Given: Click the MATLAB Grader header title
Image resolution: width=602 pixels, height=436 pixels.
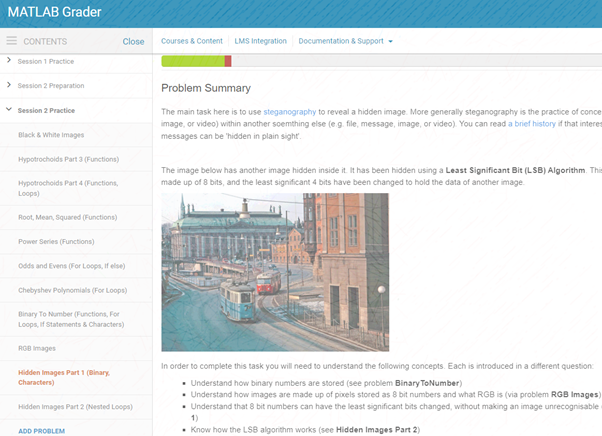Looking at the screenshot, I should (x=55, y=12).
